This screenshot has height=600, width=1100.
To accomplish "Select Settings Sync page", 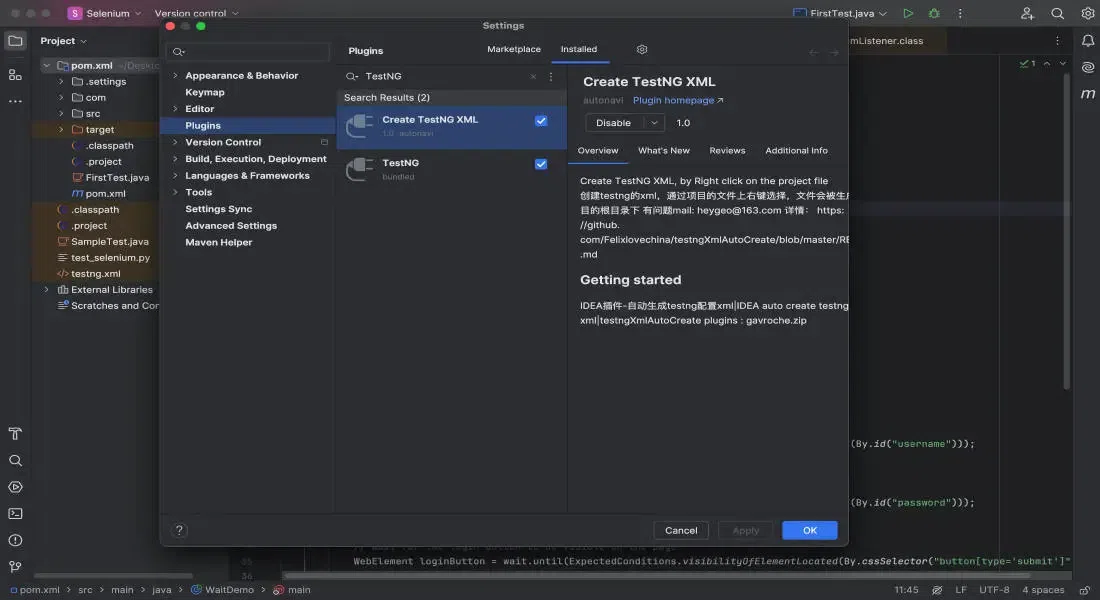I will [x=218, y=209].
